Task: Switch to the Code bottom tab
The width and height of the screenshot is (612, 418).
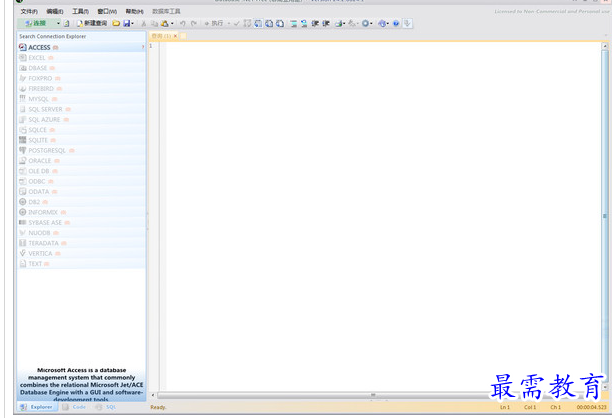Action: coord(75,407)
